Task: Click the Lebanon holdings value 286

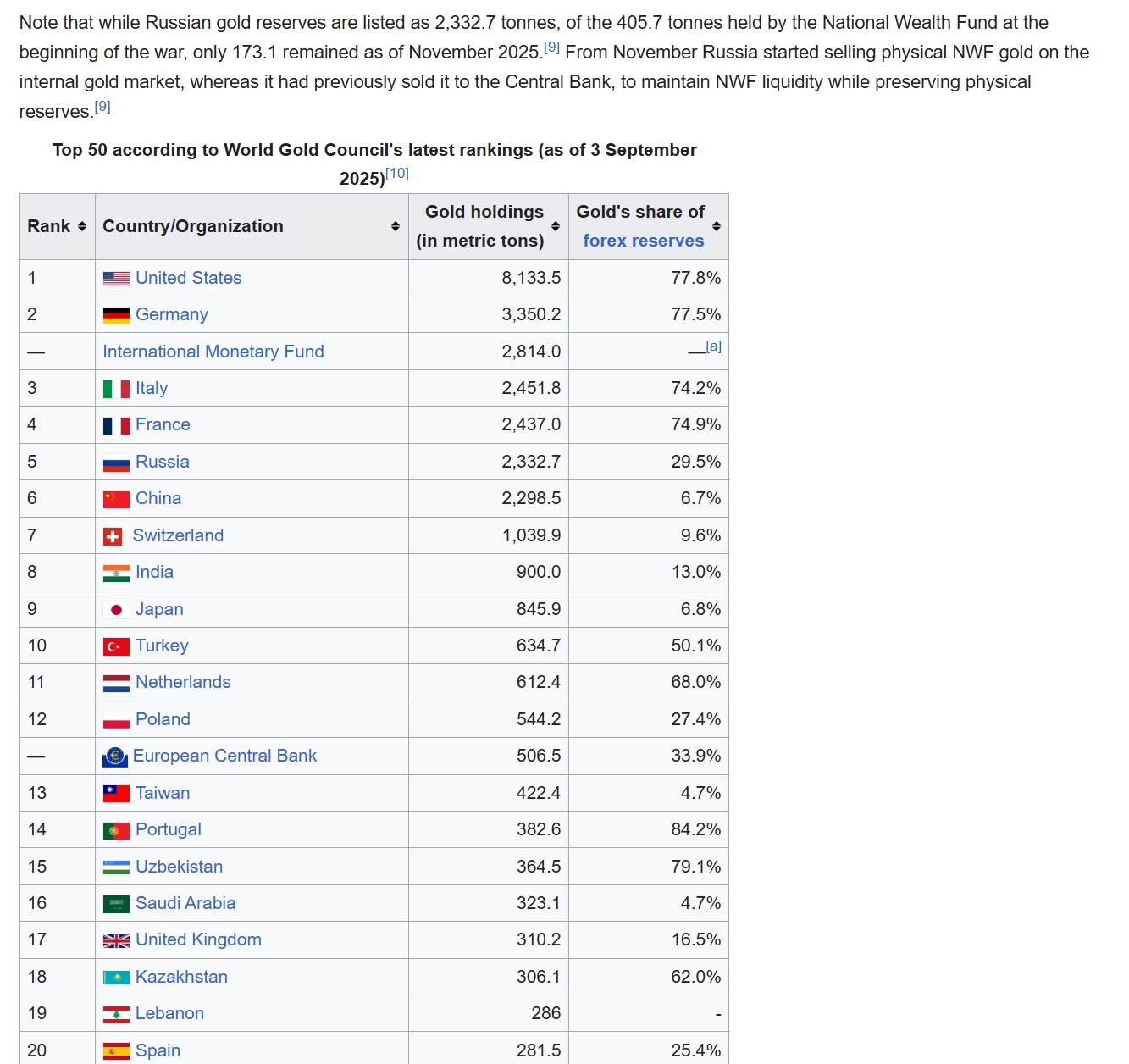Action: [546, 1013]
